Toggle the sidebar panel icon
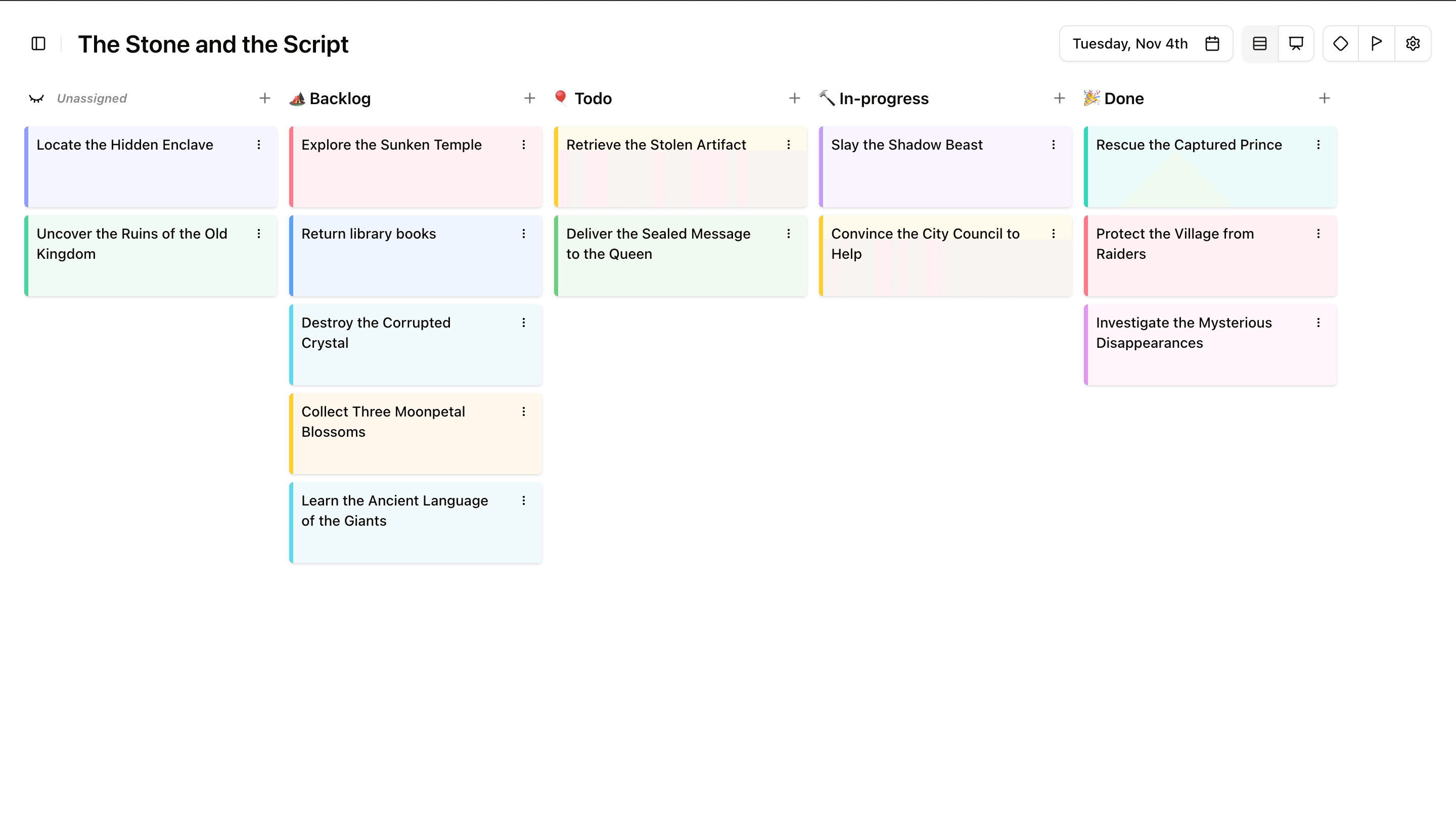The image size is (1456, 828). (38, 44)
